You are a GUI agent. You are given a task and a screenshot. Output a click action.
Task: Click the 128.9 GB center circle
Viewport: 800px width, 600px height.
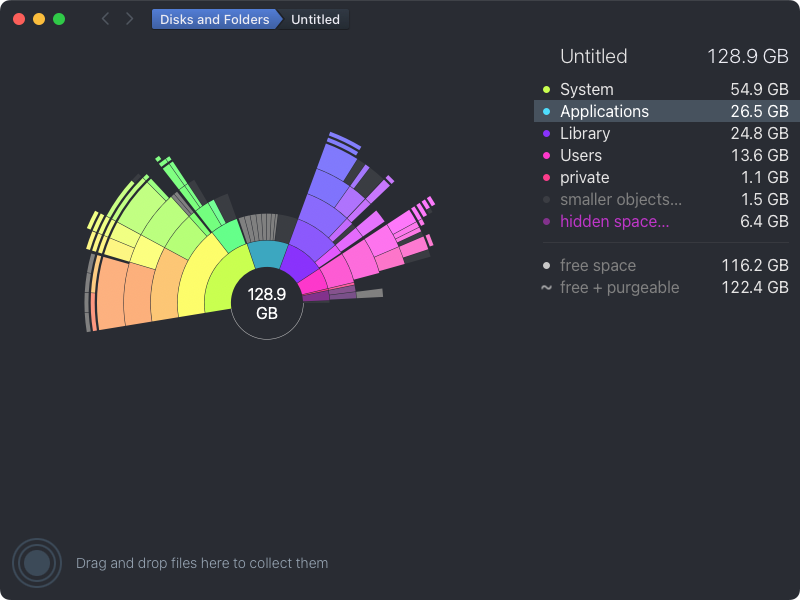point(267,304)
